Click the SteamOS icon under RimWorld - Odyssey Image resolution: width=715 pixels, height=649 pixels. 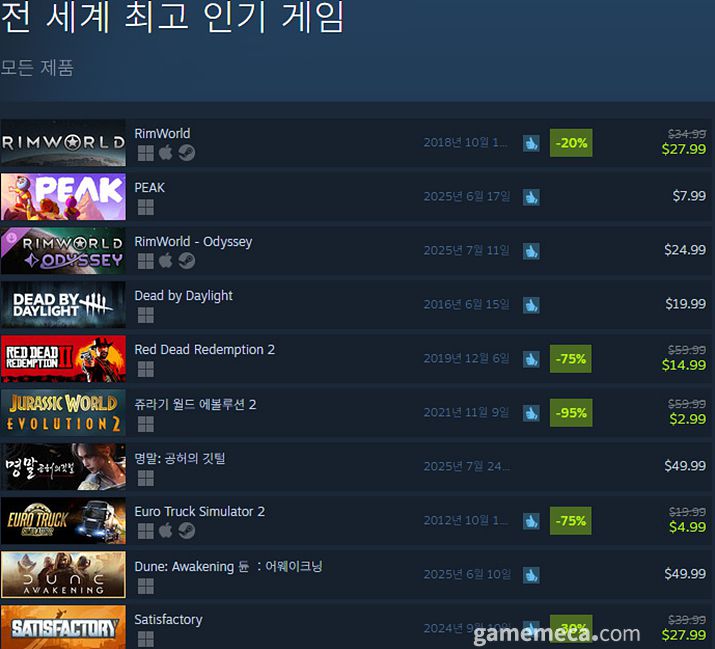coord(187,260)
